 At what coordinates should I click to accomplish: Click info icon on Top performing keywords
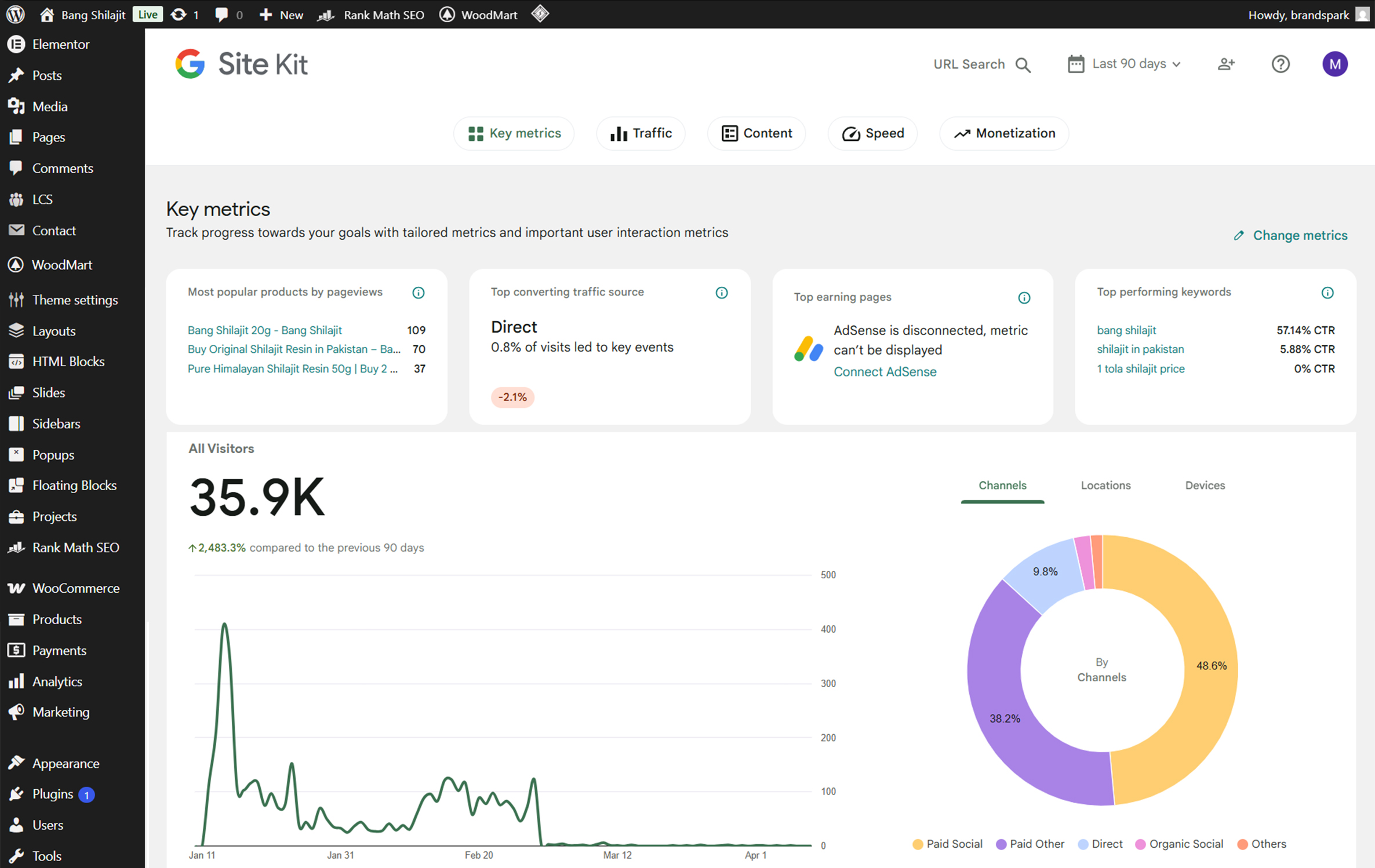tap(1327, 293)
